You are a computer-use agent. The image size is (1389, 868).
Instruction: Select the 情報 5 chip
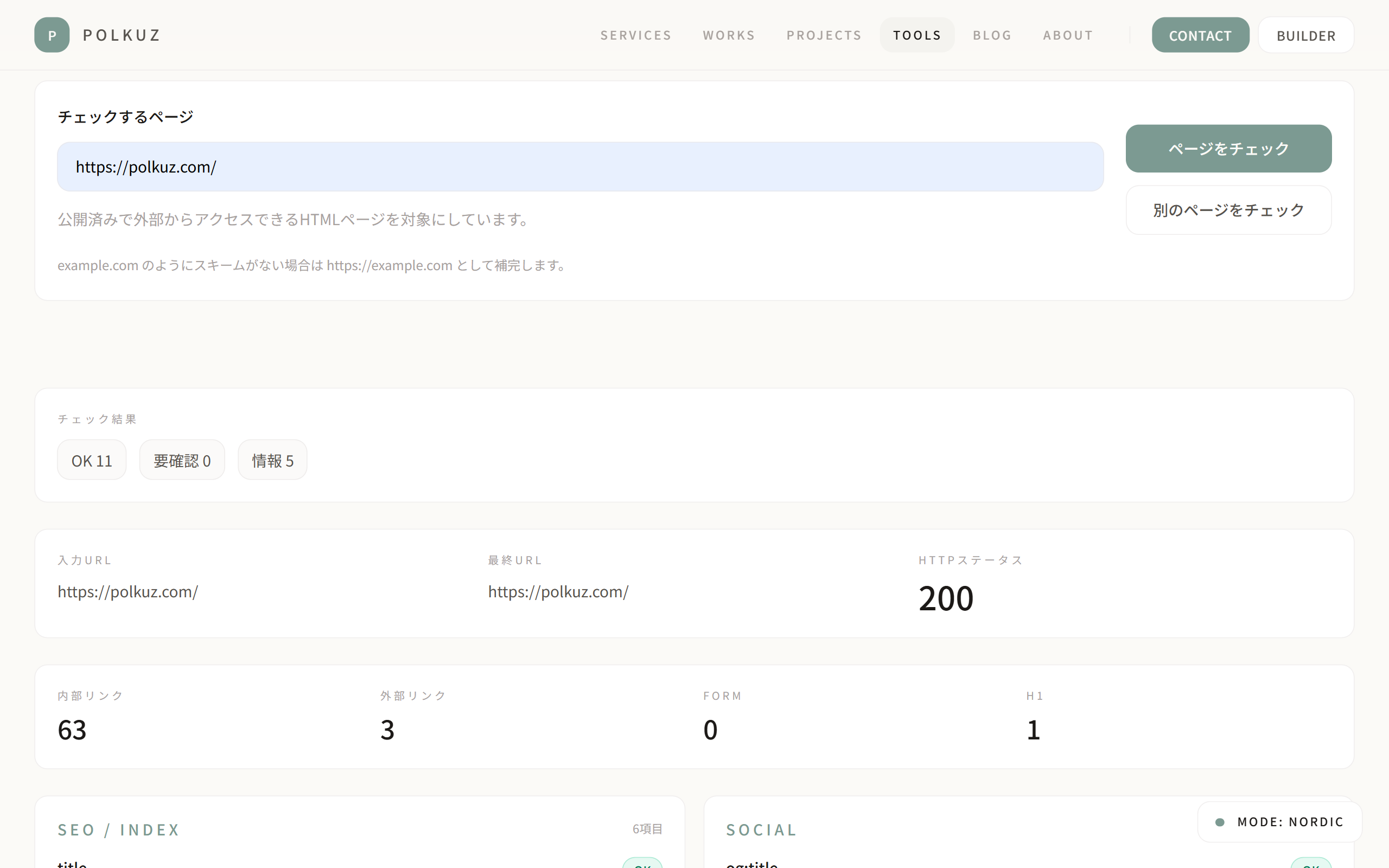272,461
